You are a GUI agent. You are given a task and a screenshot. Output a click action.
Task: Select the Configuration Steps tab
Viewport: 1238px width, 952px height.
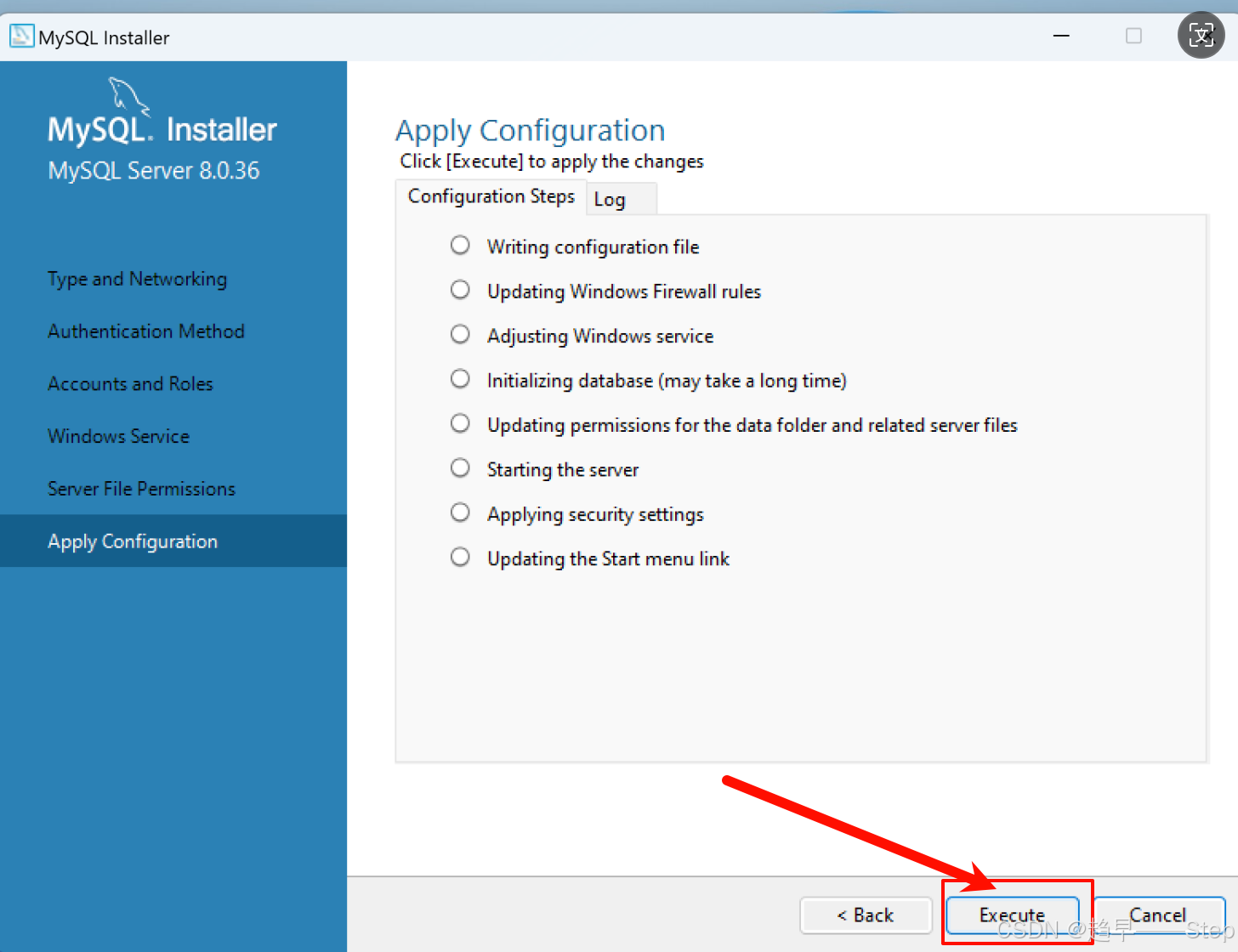click(x=491, y=196)
